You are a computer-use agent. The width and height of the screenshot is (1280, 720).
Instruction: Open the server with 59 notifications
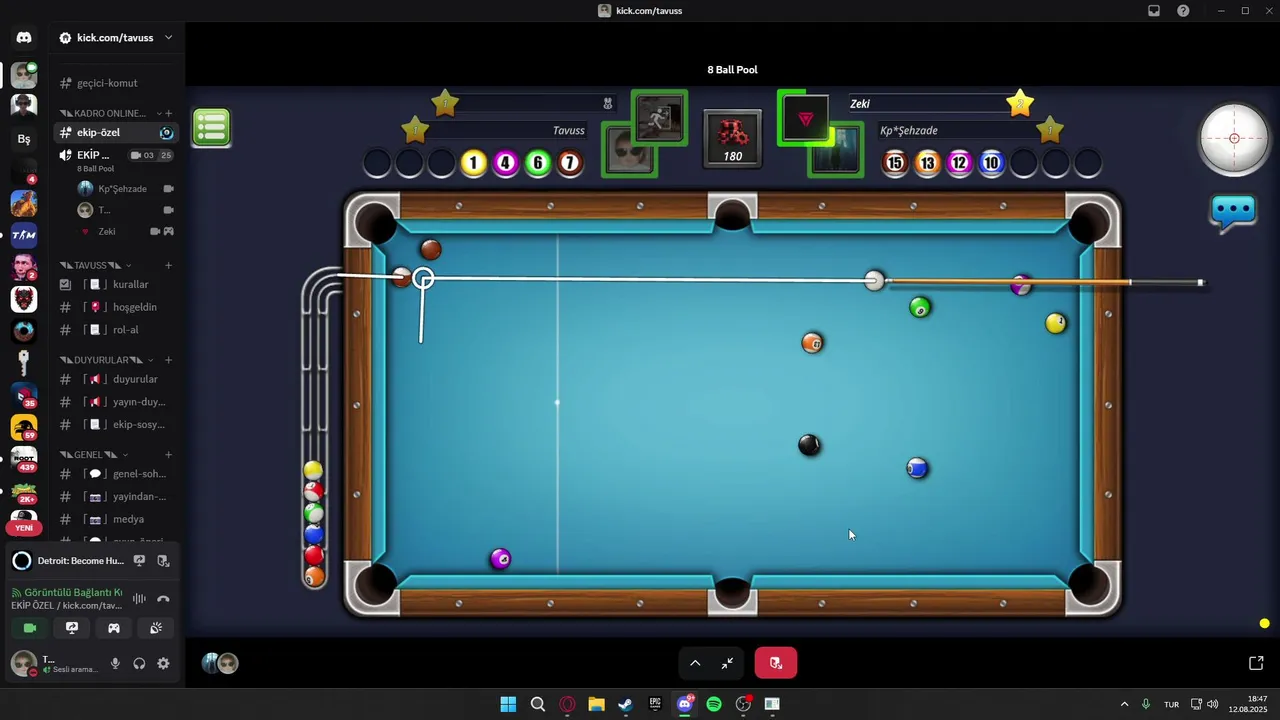click(x=24, y=427)
